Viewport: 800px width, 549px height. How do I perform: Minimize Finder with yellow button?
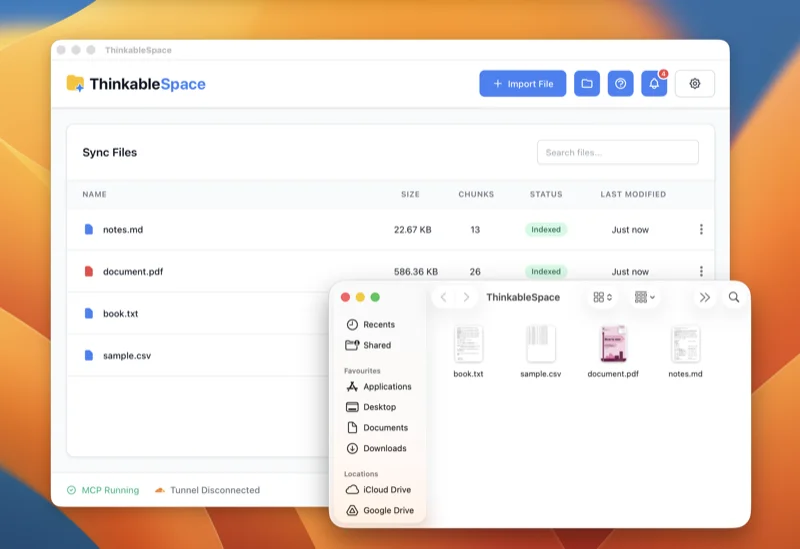click(360, 297)
